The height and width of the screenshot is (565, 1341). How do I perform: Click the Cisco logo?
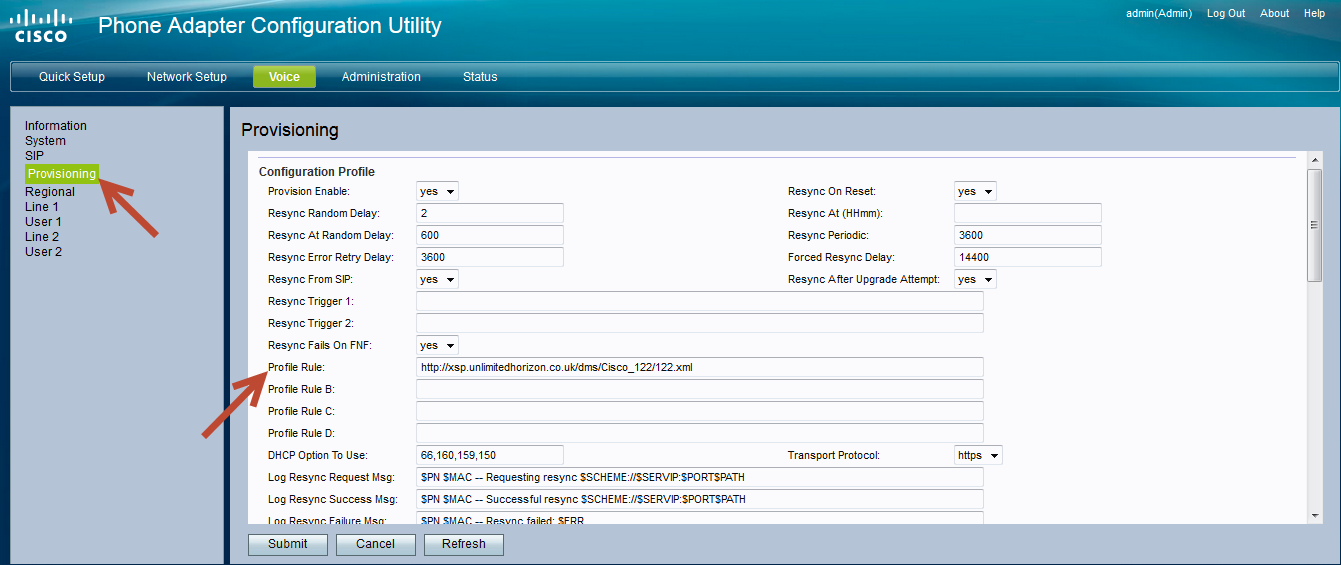click(x=42, y=25)
